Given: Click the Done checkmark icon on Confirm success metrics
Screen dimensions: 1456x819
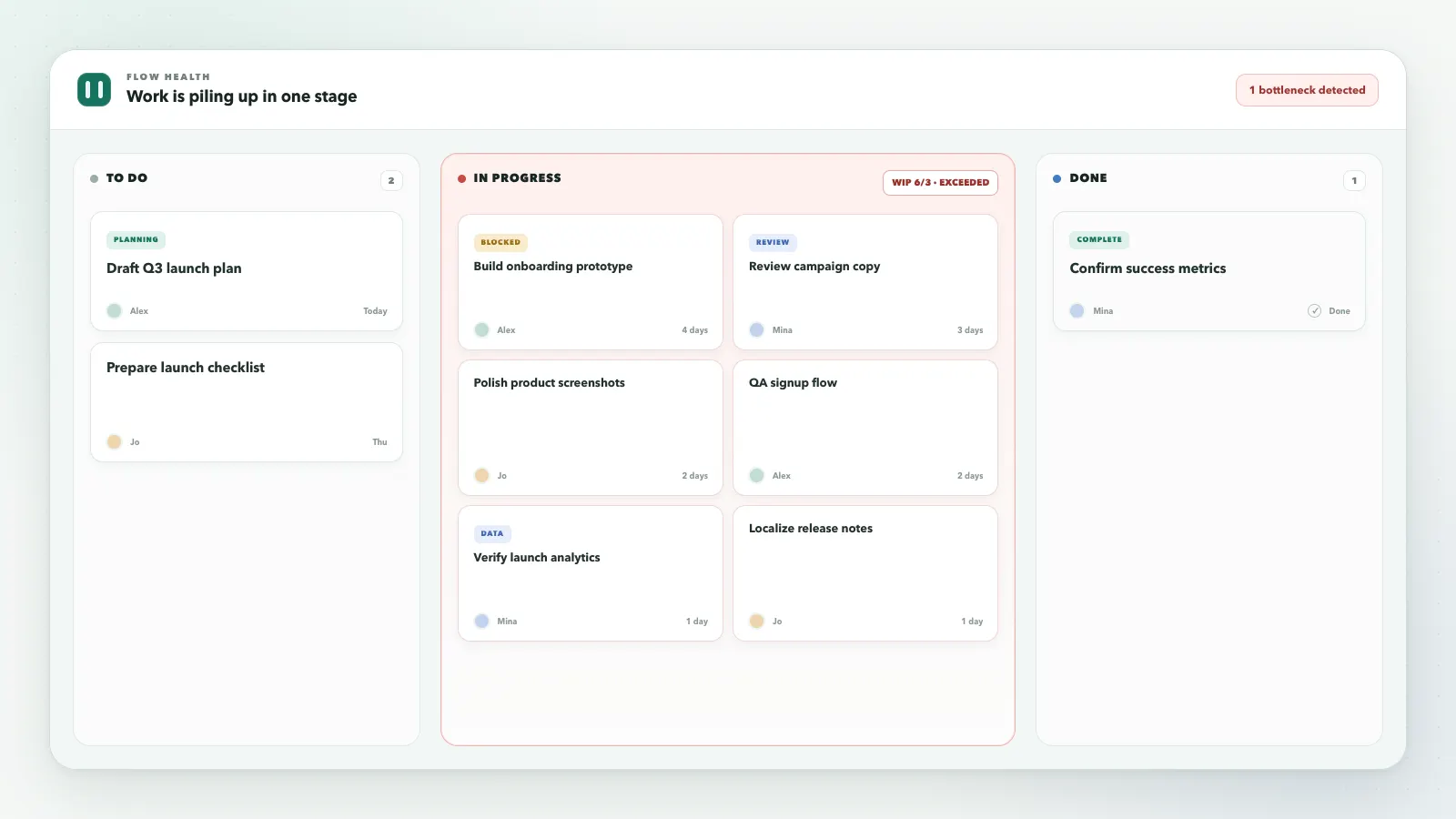Looking at the screenshot, I should (1315, 311).
